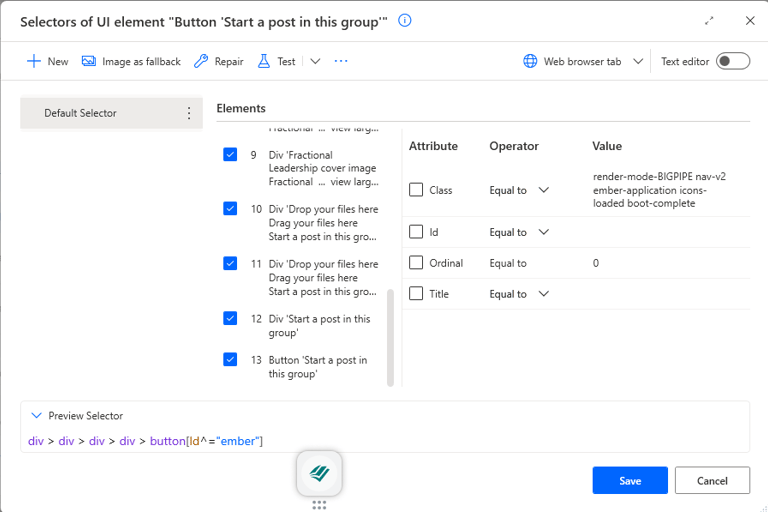
Task: Check the Title attribute checkbox
Action: [x=416, y=294]
